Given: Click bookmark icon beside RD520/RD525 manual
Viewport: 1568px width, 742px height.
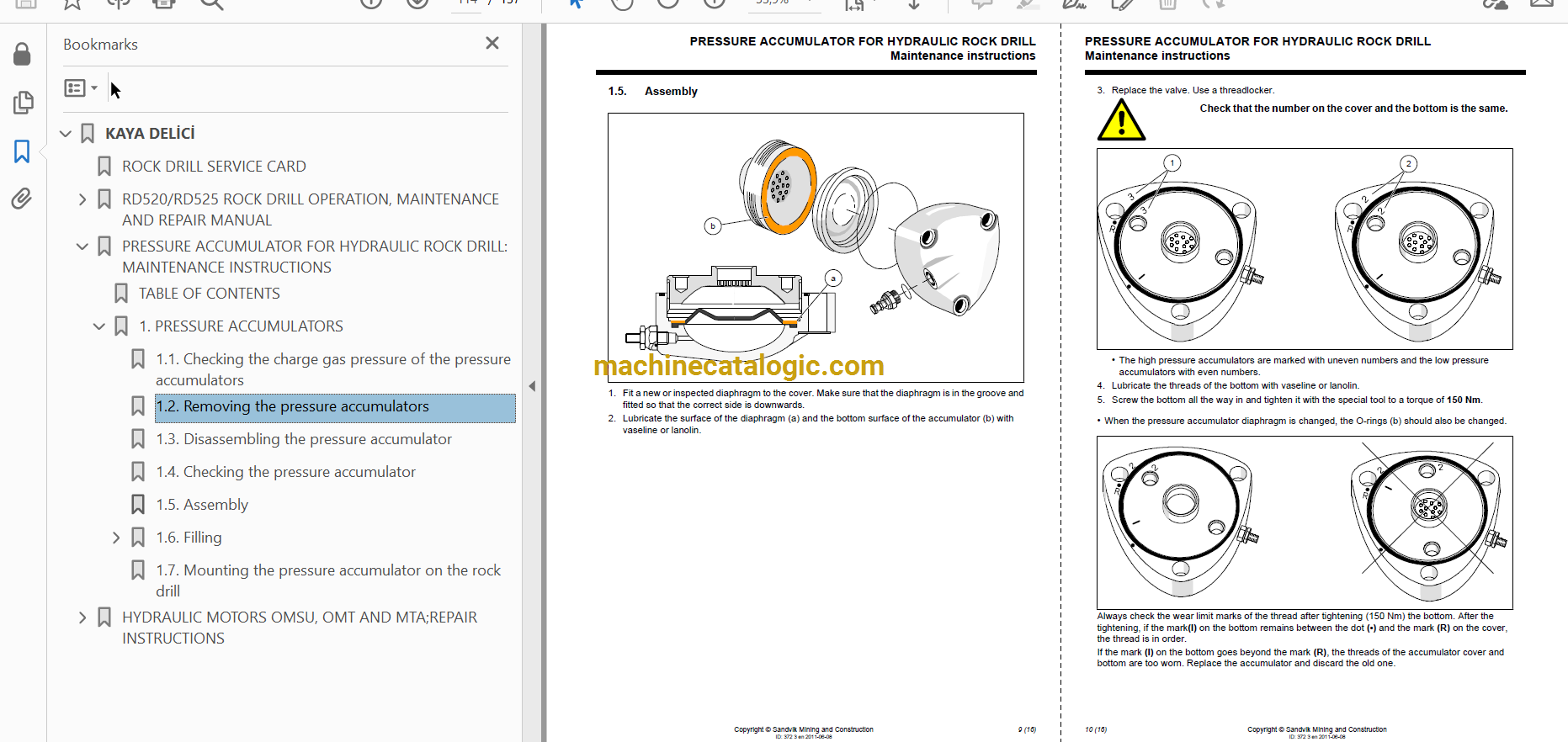Looking at the screenshot, I should point(104,199).
